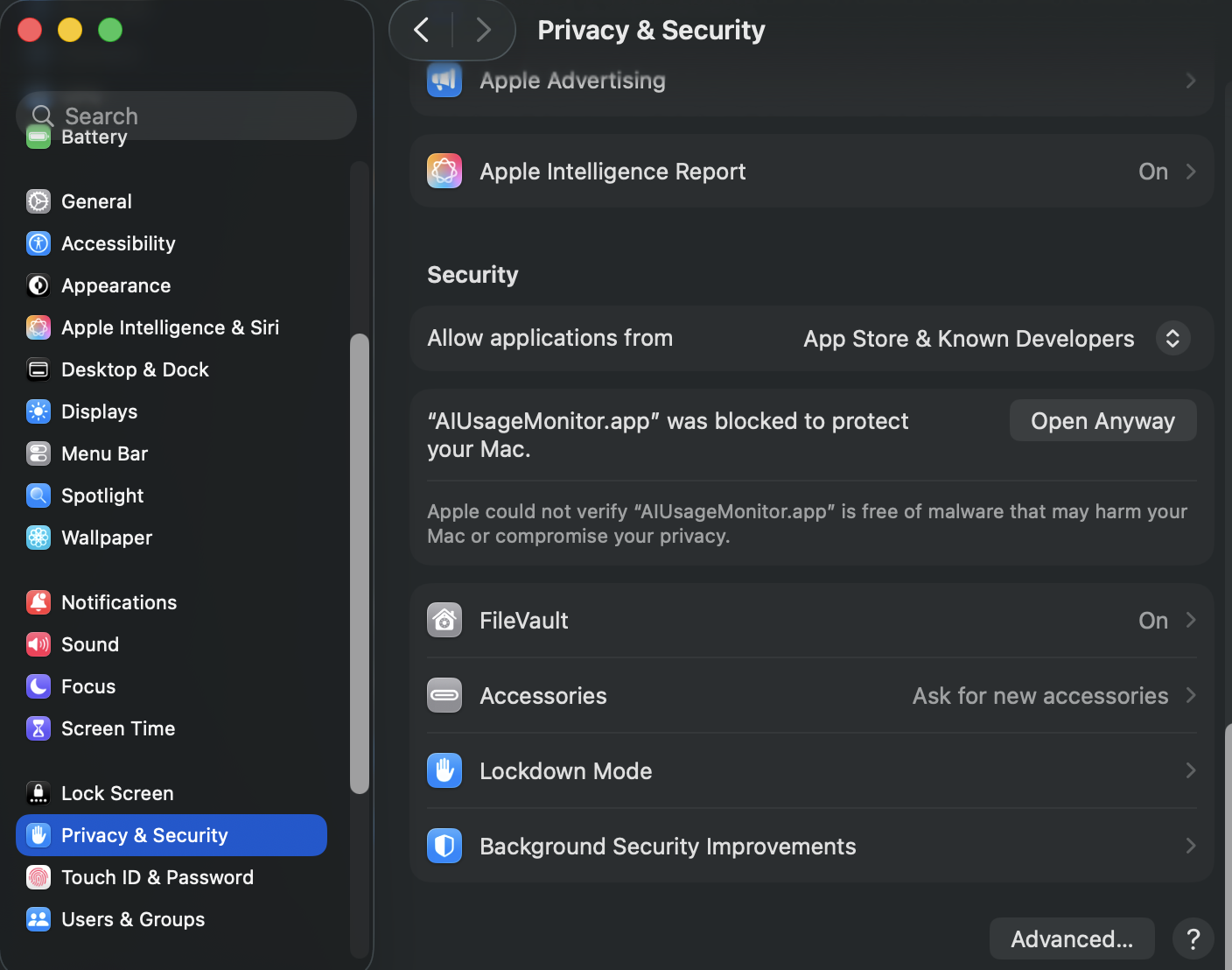1232x970 pixels.
Task: Expand the Lockdown Mode chevron
Action: click(1190, 770)
